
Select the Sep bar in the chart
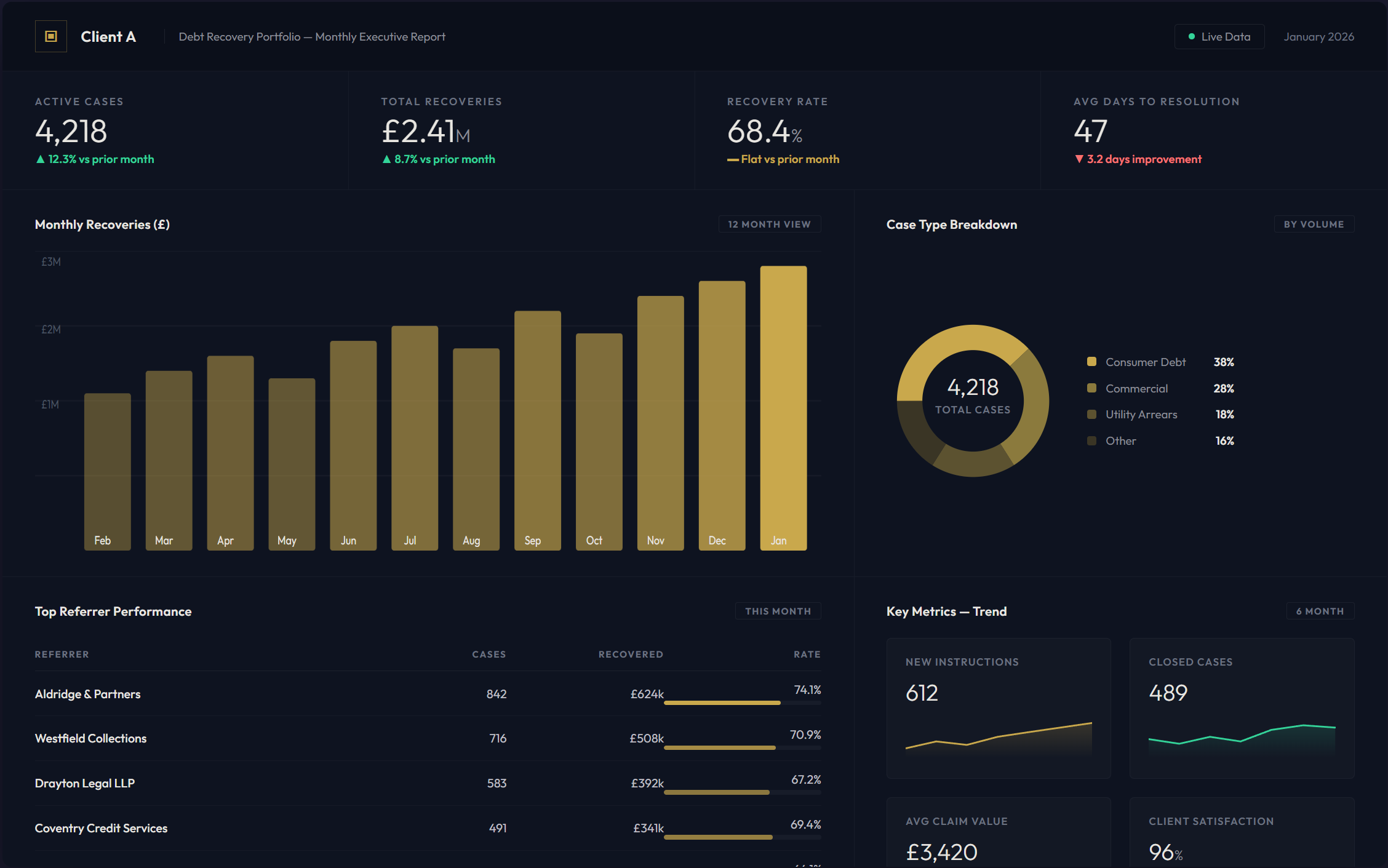(537, 429)
